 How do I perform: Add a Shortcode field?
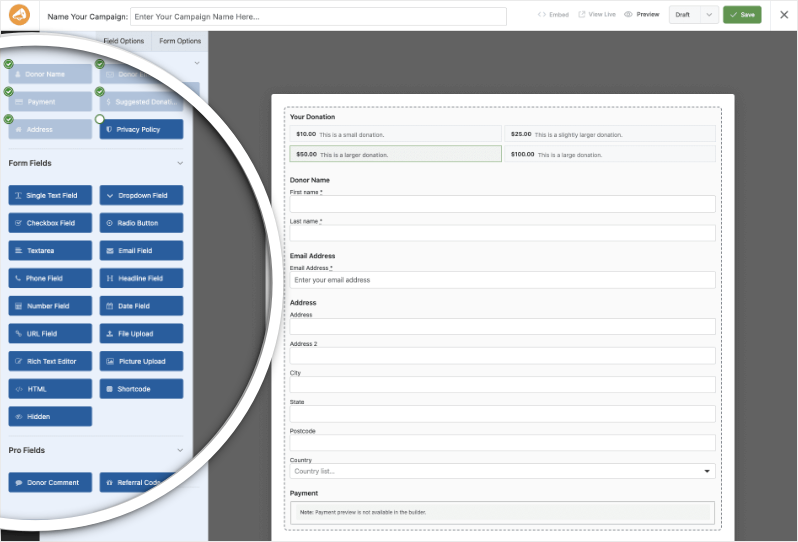coord(141,389)
